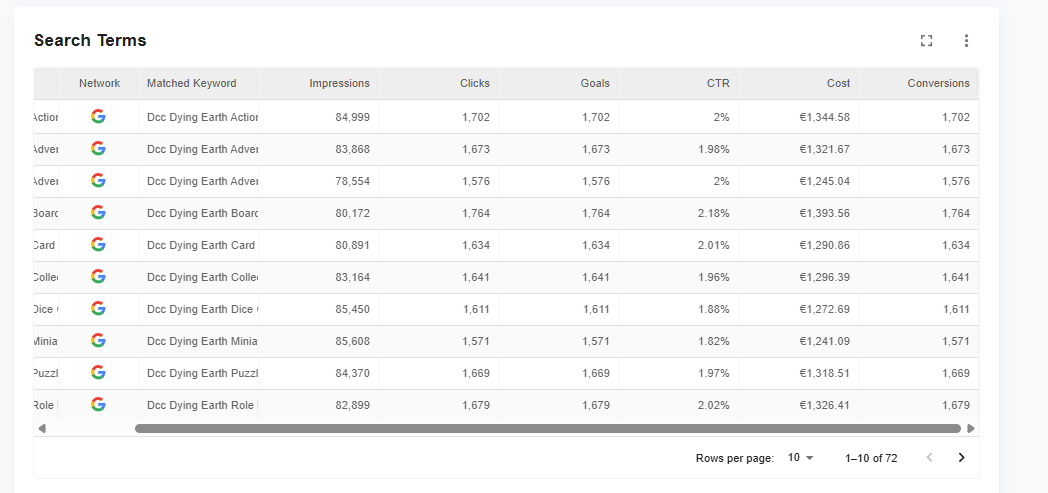Sort by Goals column header
The image size is (1048, 493).
pos(559,84)
